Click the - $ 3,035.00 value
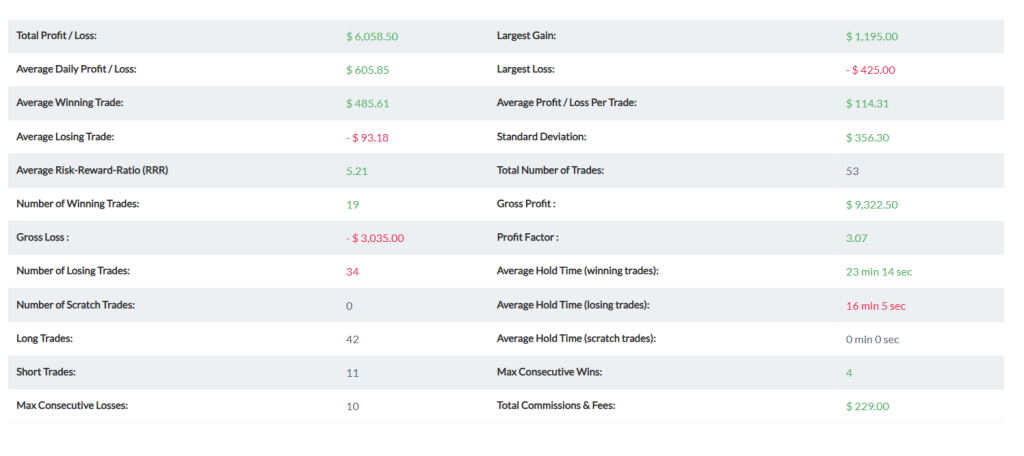Image resolution: width=1024 pixels, height=456 pixels. click(x=375, y=238)
